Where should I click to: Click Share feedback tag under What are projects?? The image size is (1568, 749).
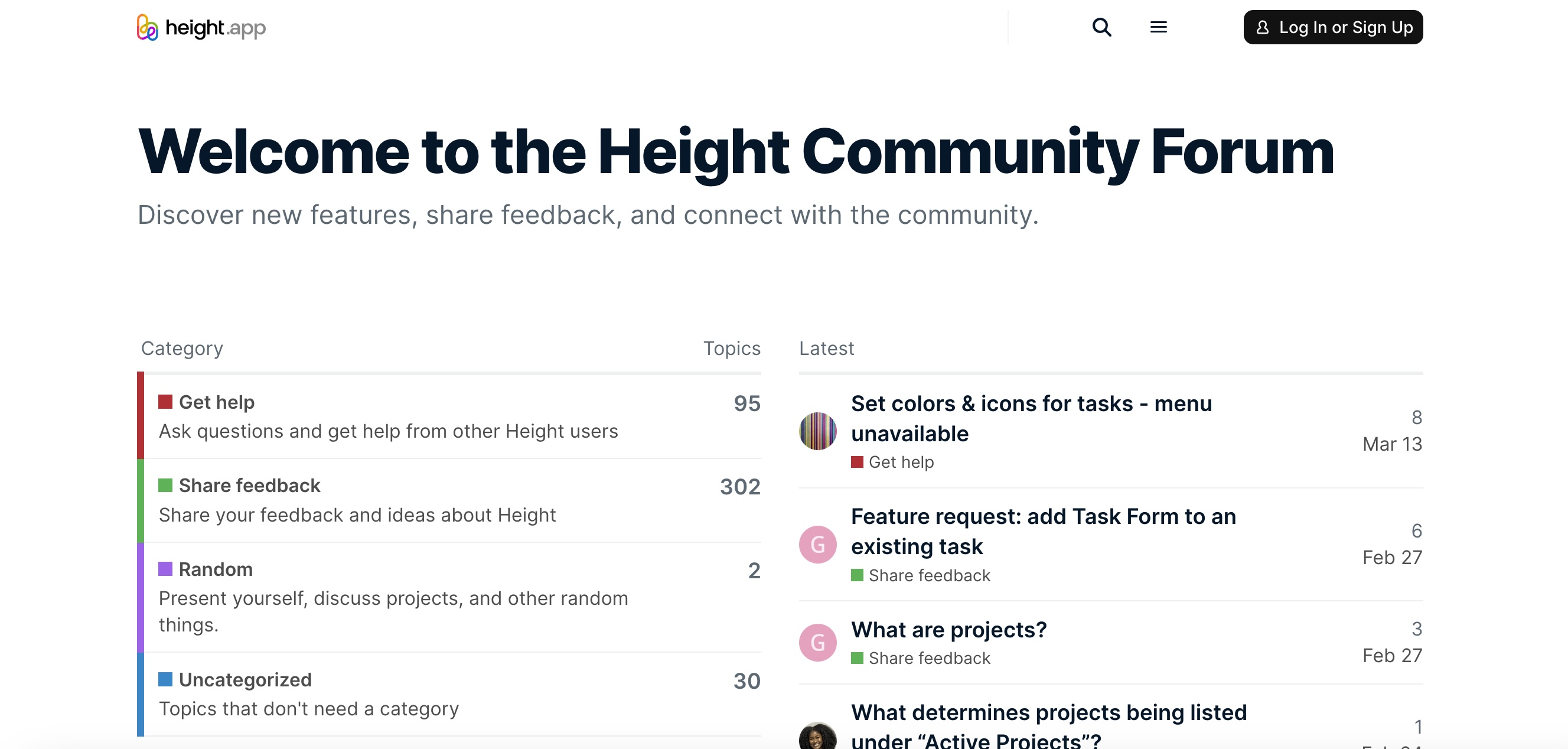click(920, 658)
